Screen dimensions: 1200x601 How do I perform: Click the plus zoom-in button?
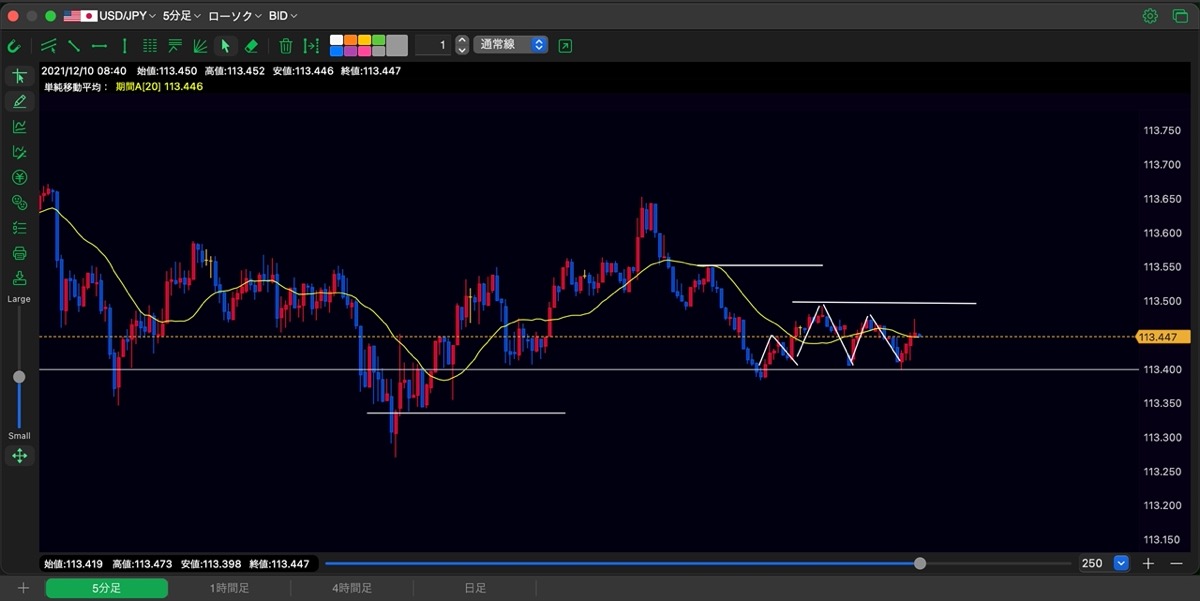point(1148,564)
